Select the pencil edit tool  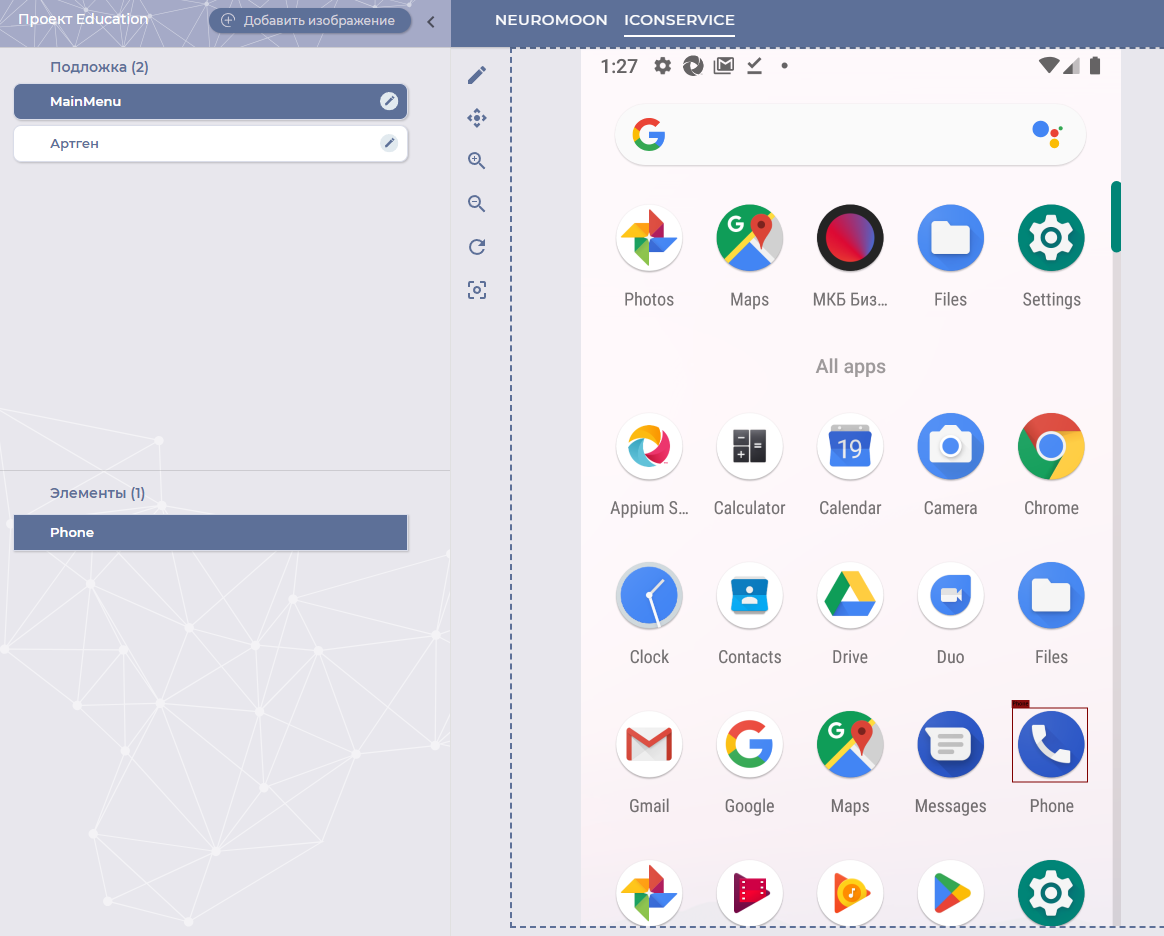(477, 75)
